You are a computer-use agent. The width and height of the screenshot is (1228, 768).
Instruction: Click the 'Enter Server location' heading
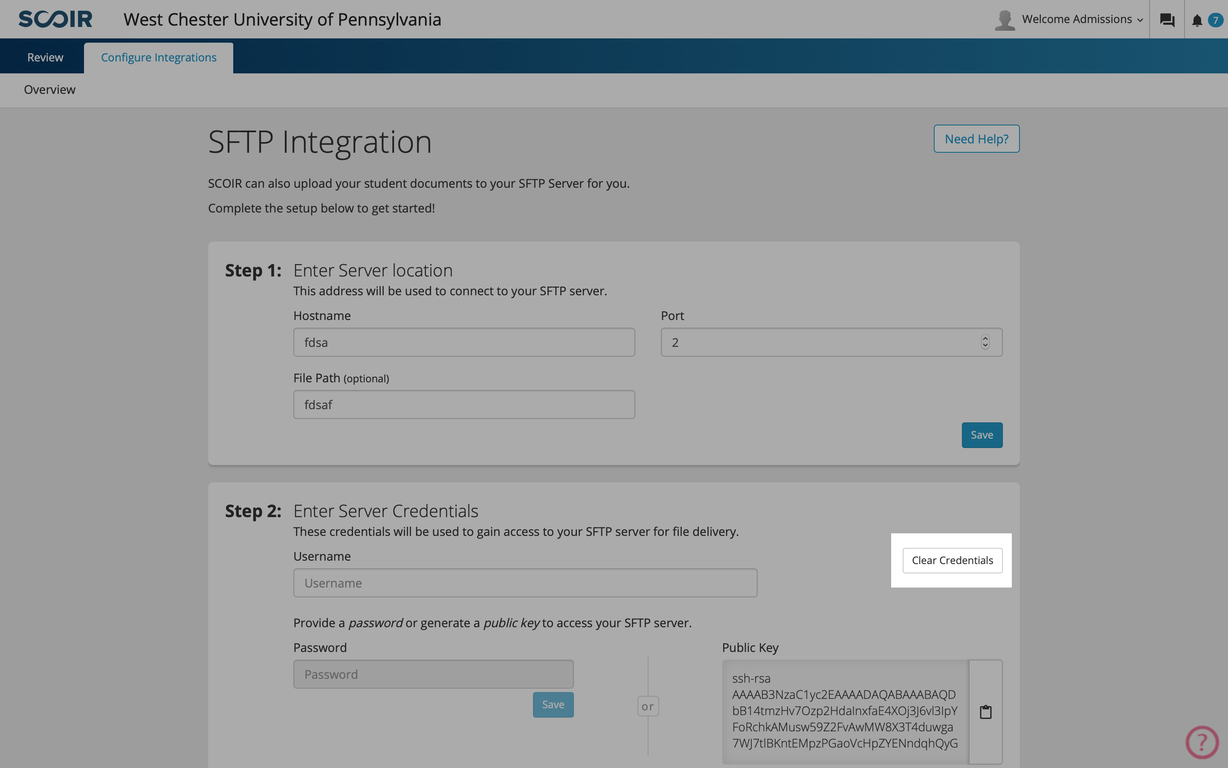click(x=373, y=270)
